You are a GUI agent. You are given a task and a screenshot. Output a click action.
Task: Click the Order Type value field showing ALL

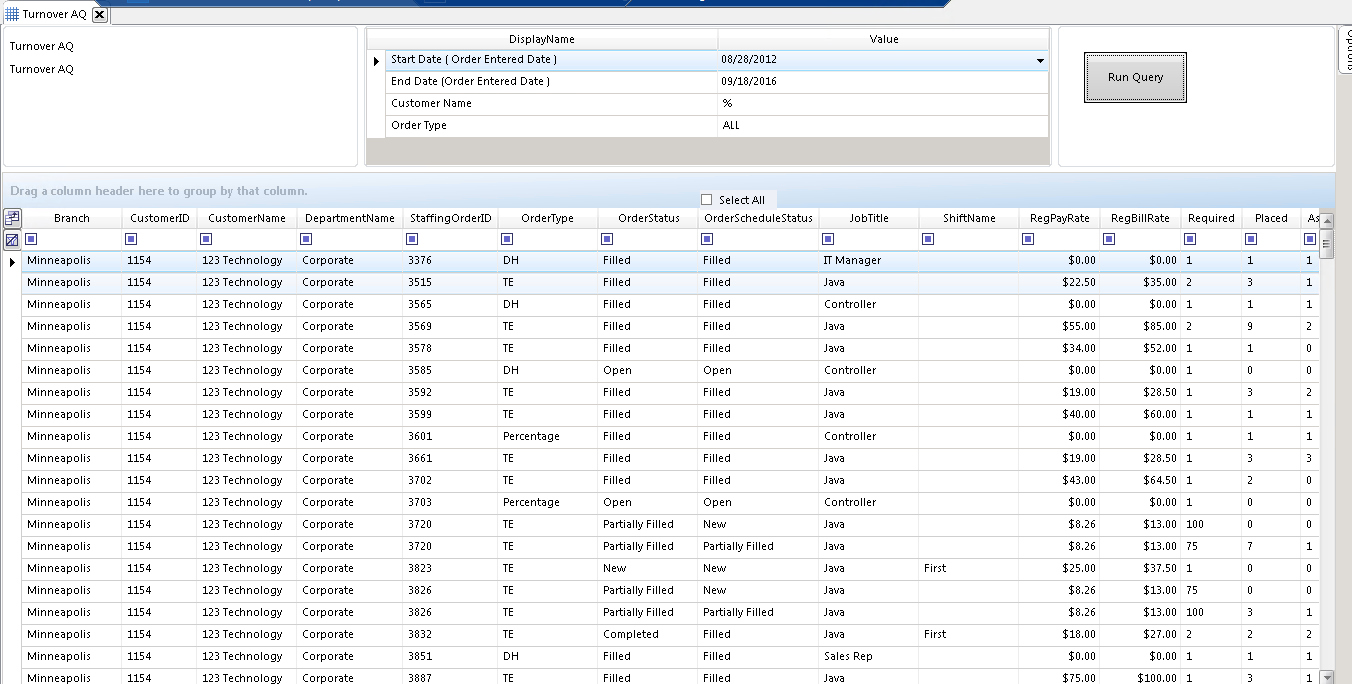click(883, 126)
